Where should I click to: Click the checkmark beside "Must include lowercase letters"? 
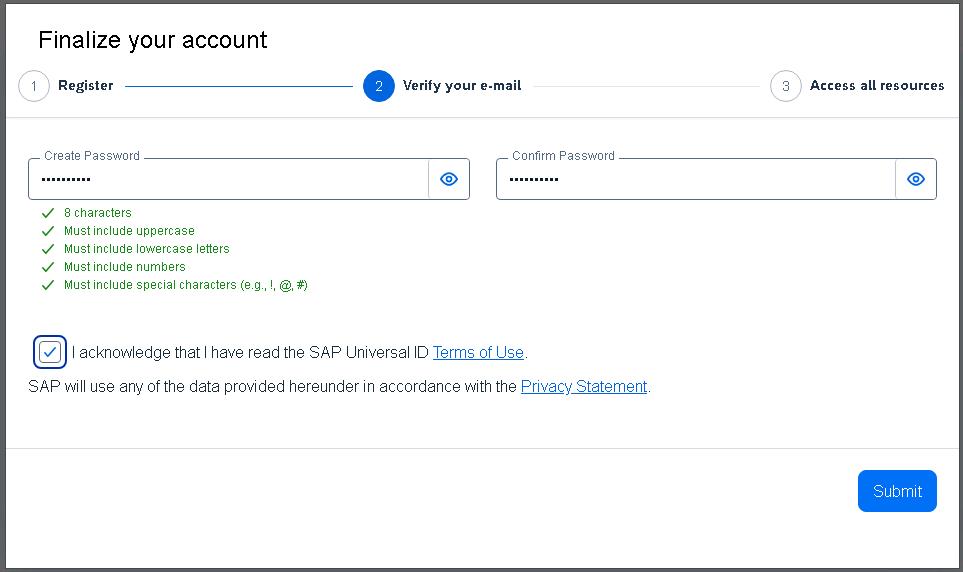pyautogui.click(x=47, y=249)
